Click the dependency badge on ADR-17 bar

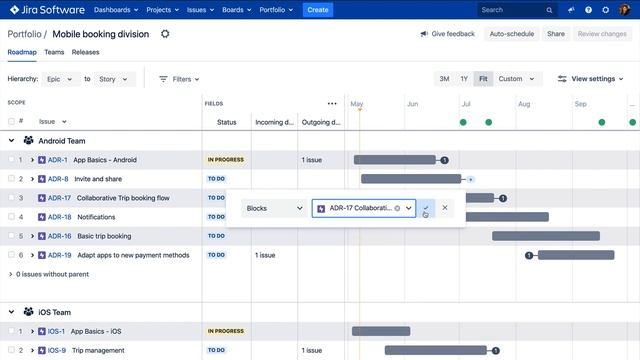pos(503,198)
